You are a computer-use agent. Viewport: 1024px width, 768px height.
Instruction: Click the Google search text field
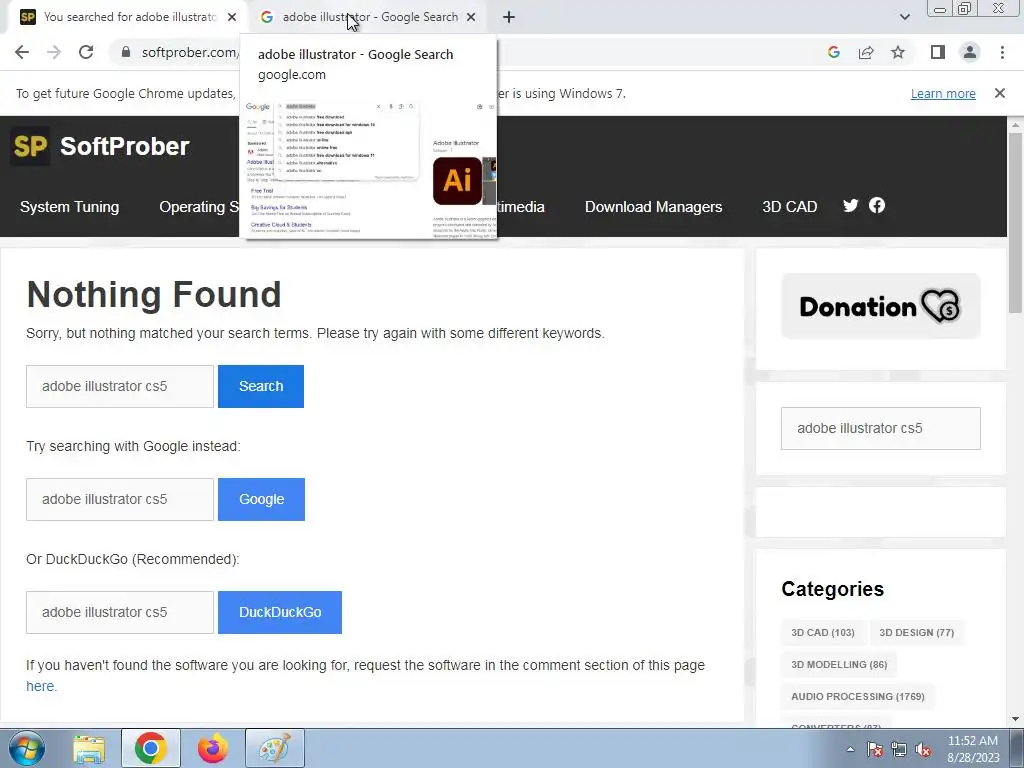(x=120, y=500)
